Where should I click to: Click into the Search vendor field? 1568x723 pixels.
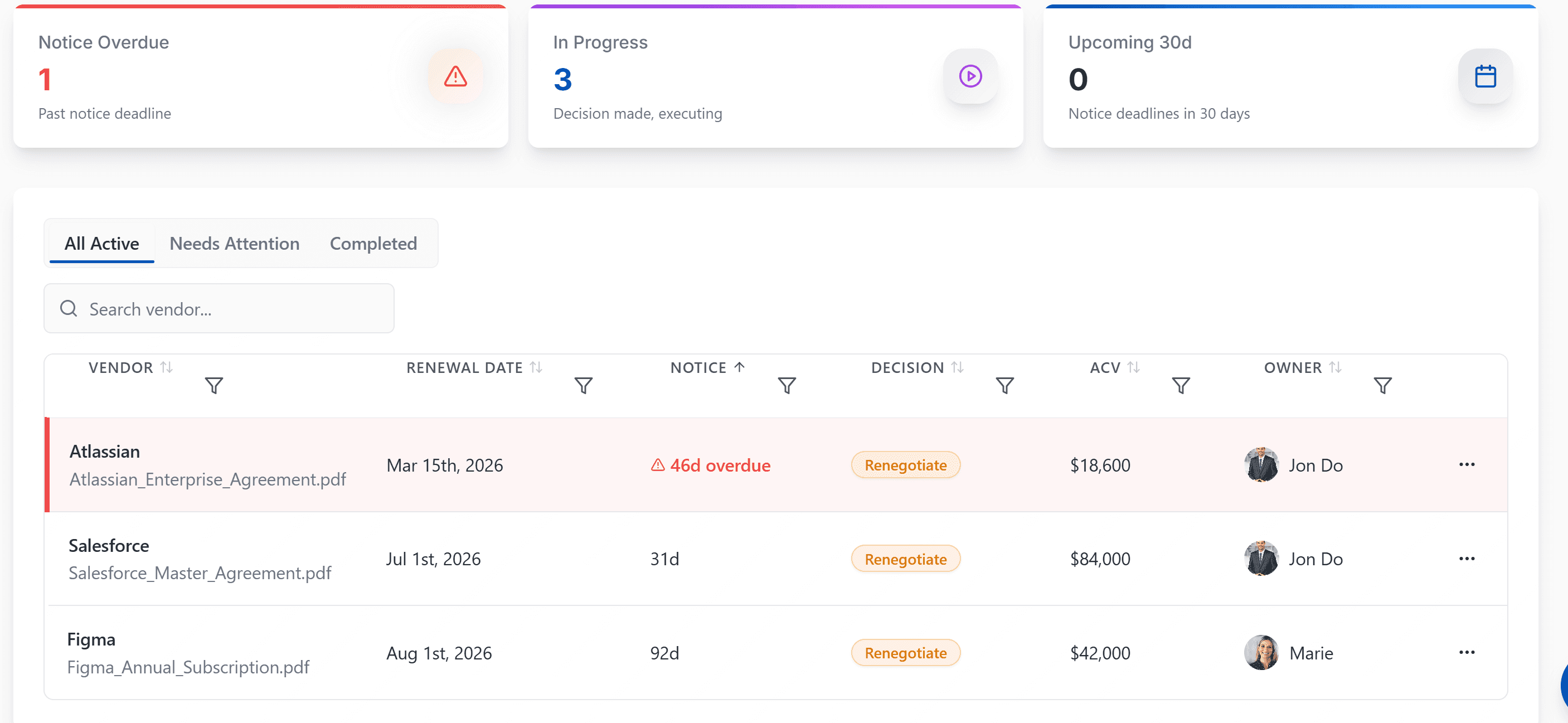[x=231, y=309]
